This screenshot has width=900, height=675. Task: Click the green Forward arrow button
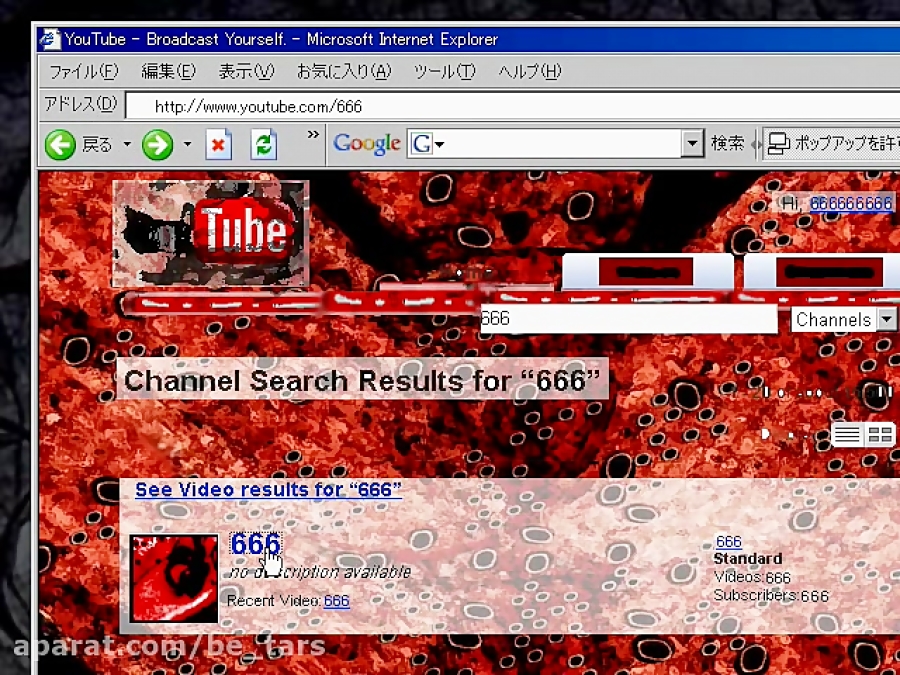click(x=157, y=145)
